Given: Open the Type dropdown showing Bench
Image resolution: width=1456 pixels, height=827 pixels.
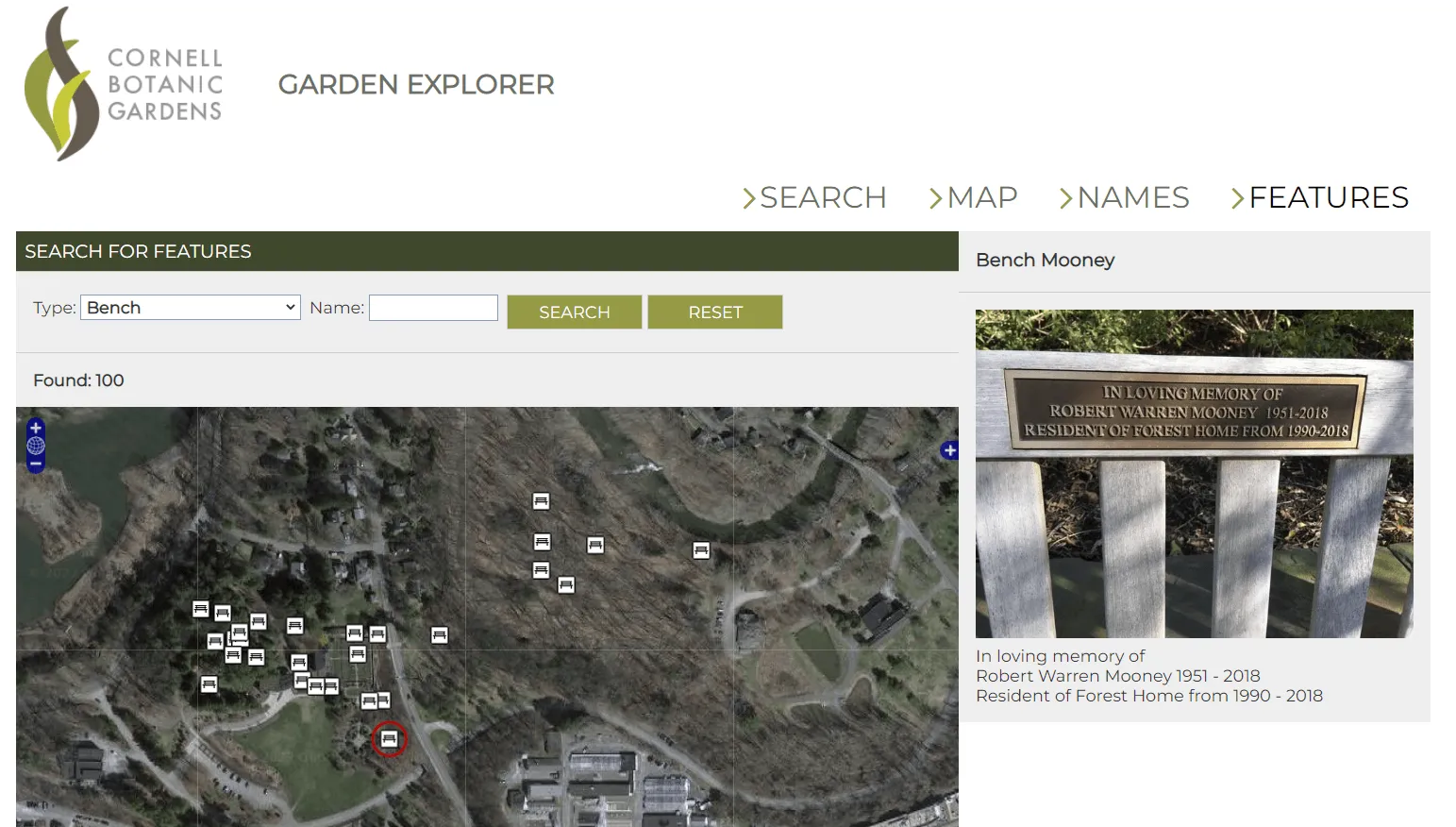Looking at the screenshot, I should pos(191,308).
